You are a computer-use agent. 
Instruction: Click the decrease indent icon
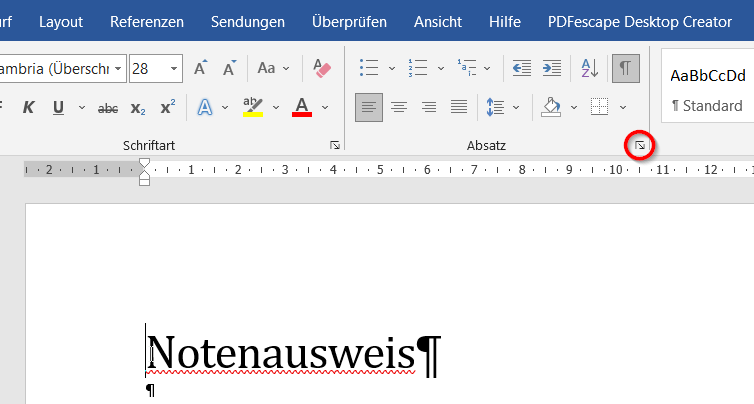(521, 68)
